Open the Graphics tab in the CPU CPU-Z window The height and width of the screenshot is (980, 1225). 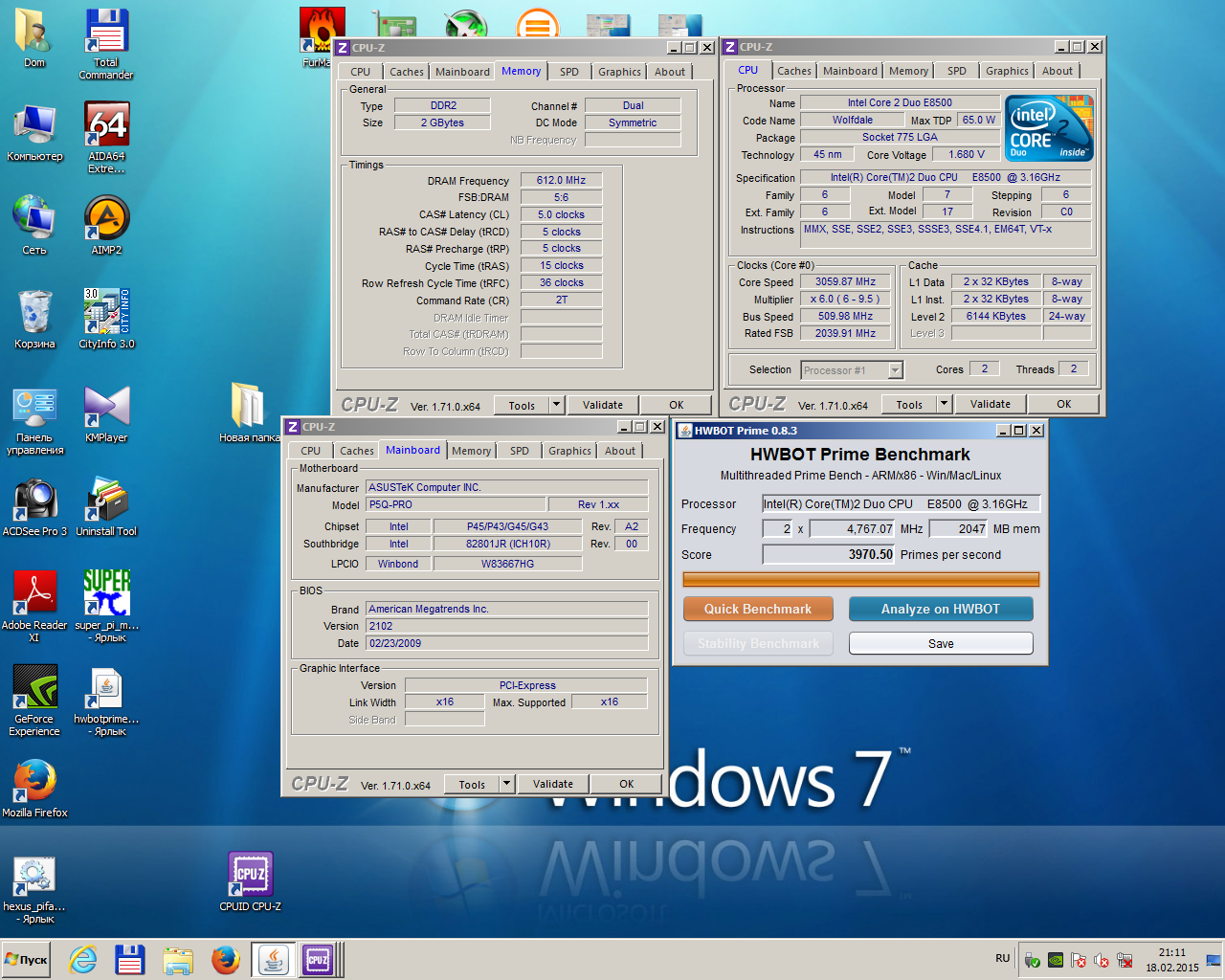pos(1007,71)
